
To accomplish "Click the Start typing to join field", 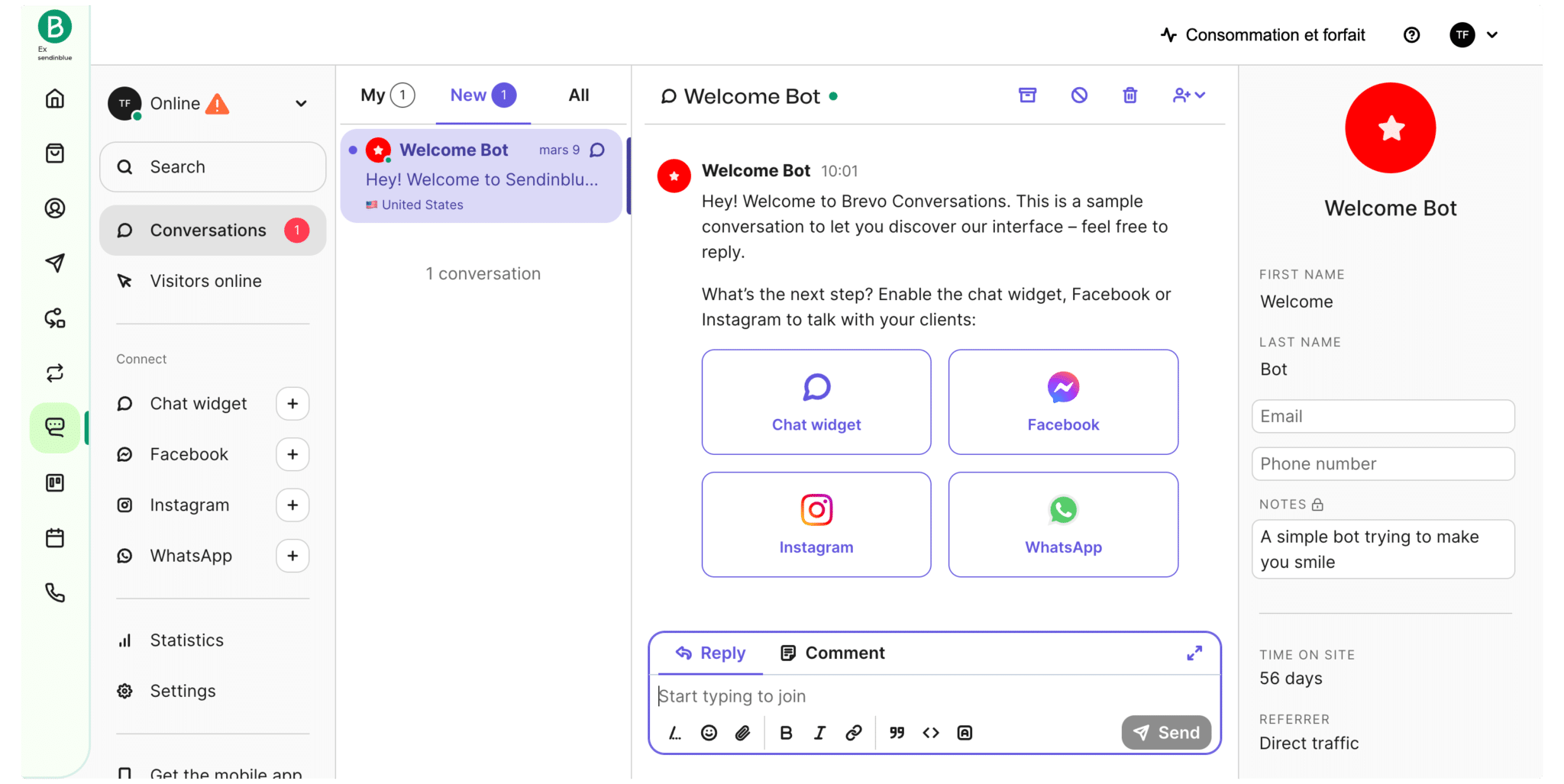I will click(x=935, y=696).
